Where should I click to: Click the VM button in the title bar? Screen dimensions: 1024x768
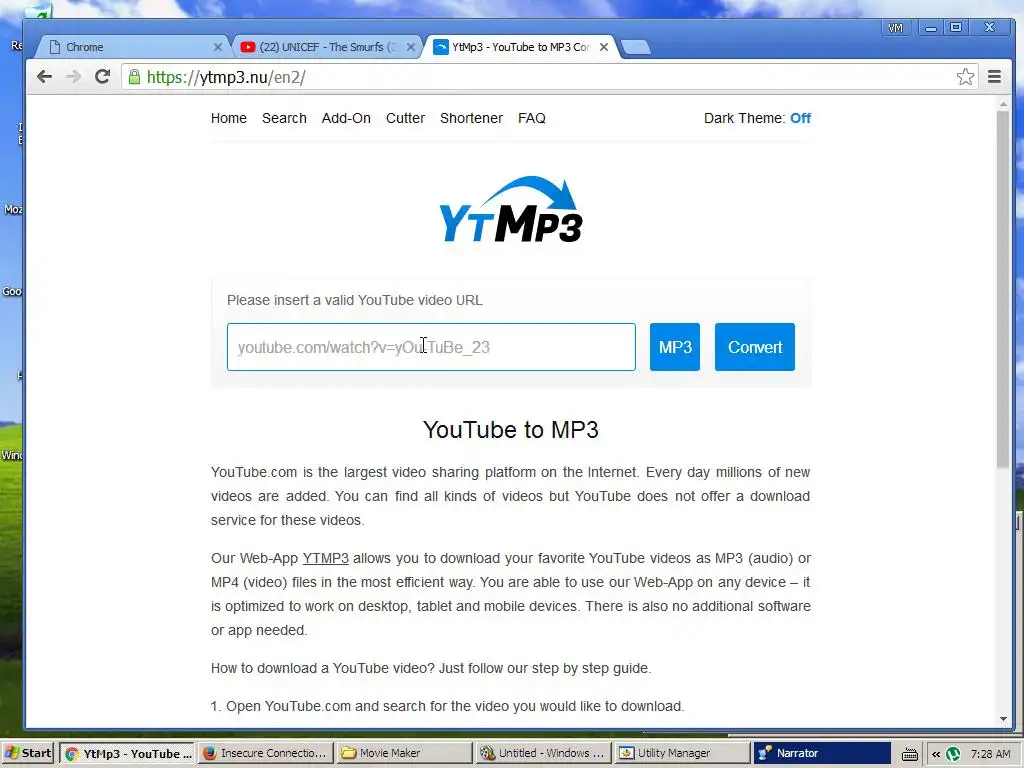pos(895,28)
